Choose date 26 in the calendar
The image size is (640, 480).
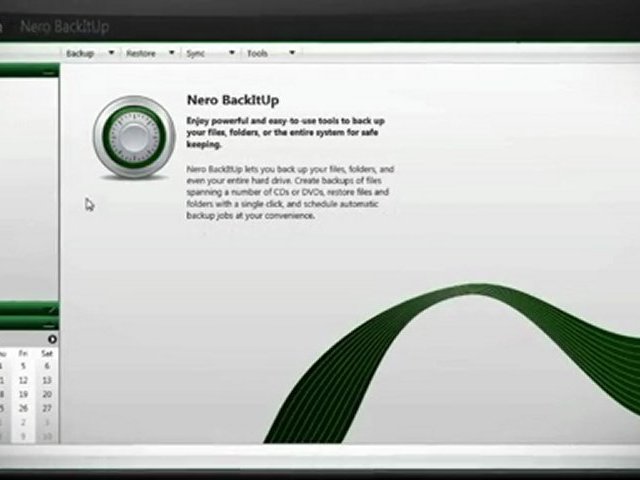tap(23, 409)
